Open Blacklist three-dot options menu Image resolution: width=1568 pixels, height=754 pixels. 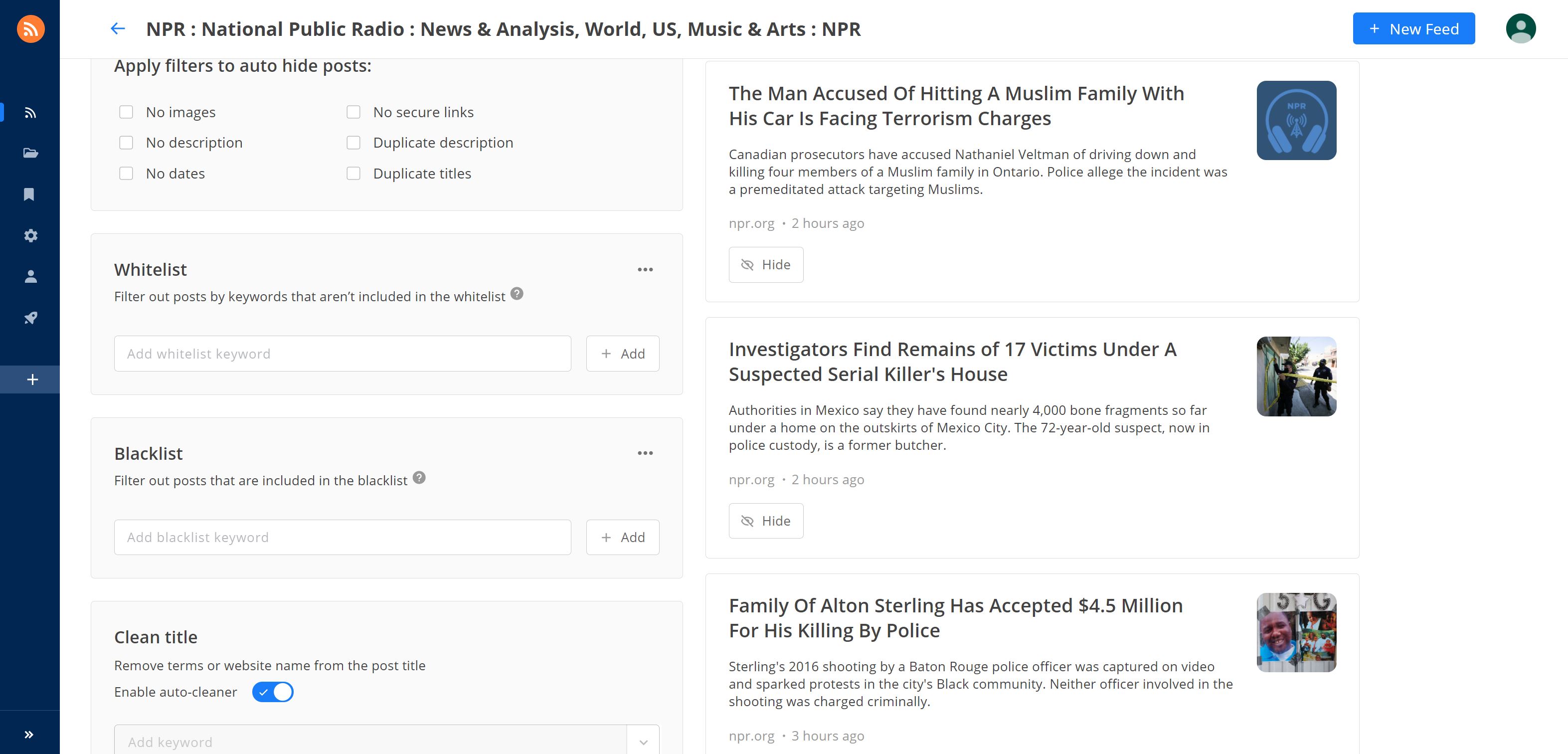(645, 453)
